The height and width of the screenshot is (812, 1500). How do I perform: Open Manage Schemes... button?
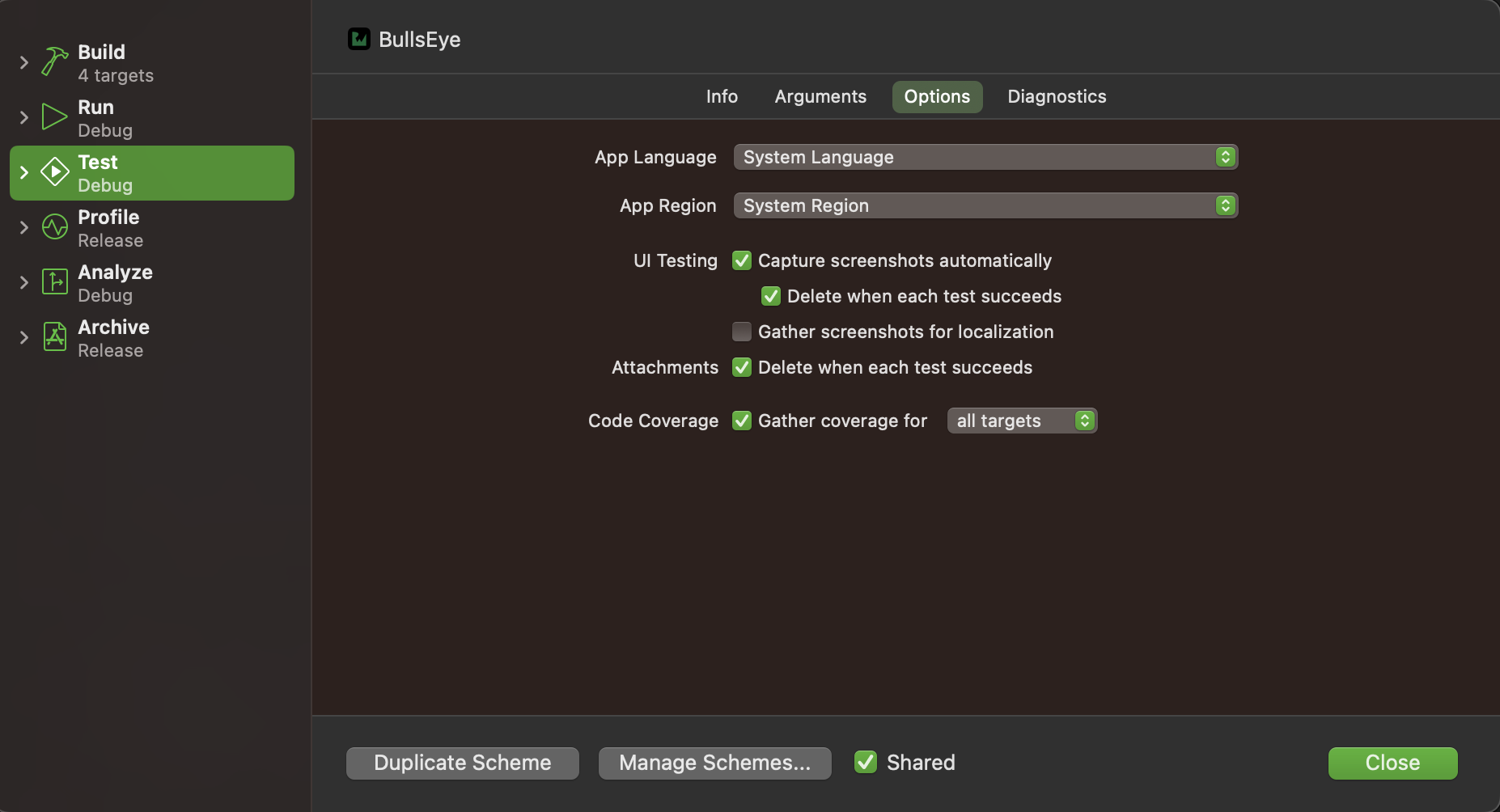click(x=715, y=763)
